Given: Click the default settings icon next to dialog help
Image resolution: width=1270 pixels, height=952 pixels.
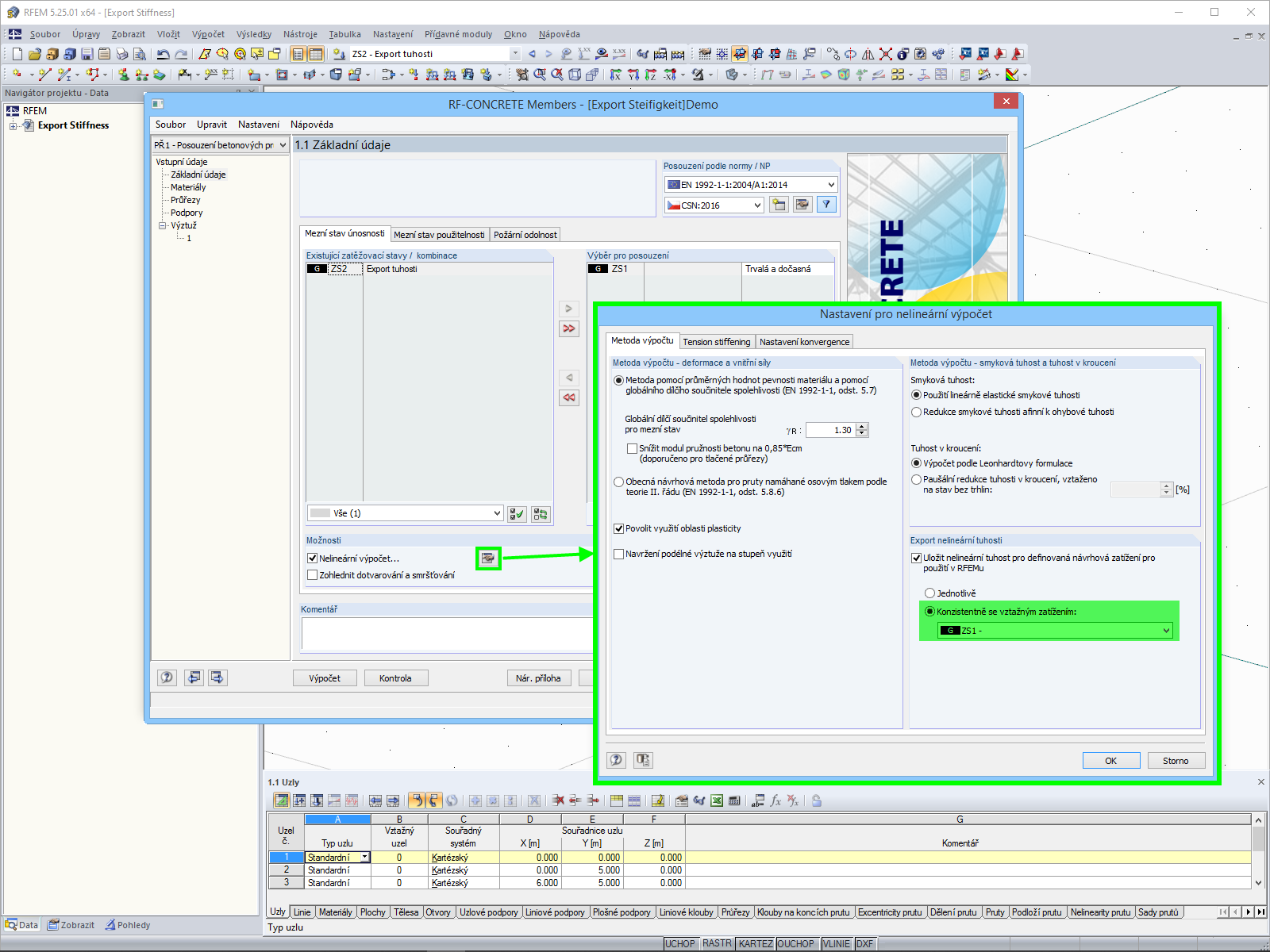Looking at the screenshot, I should tap(643, 760).
